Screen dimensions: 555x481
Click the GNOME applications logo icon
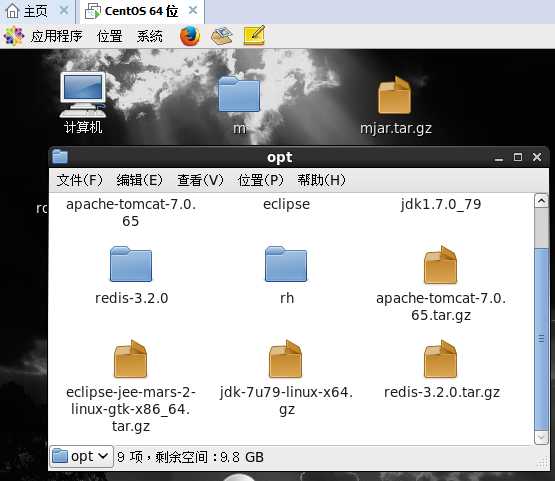(x=13, y=36)
